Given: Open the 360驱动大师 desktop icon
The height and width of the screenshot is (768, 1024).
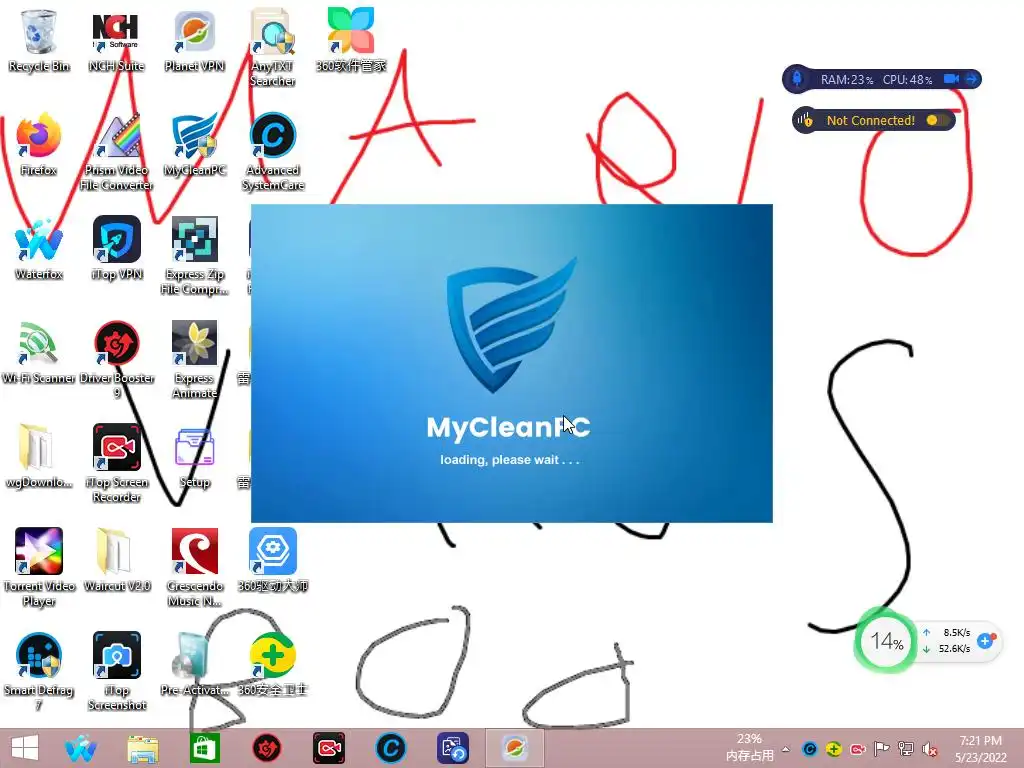Looking at the screenshot, I should coord(272,560).
